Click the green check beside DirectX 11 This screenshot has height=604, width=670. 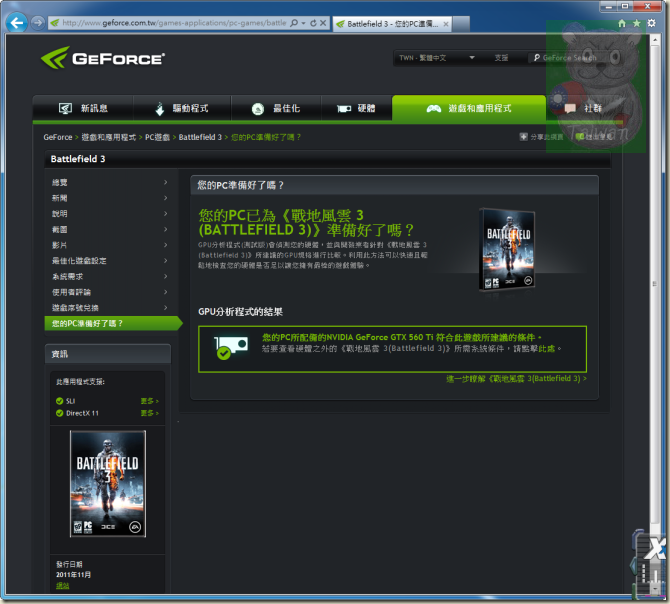click(60, 413)
